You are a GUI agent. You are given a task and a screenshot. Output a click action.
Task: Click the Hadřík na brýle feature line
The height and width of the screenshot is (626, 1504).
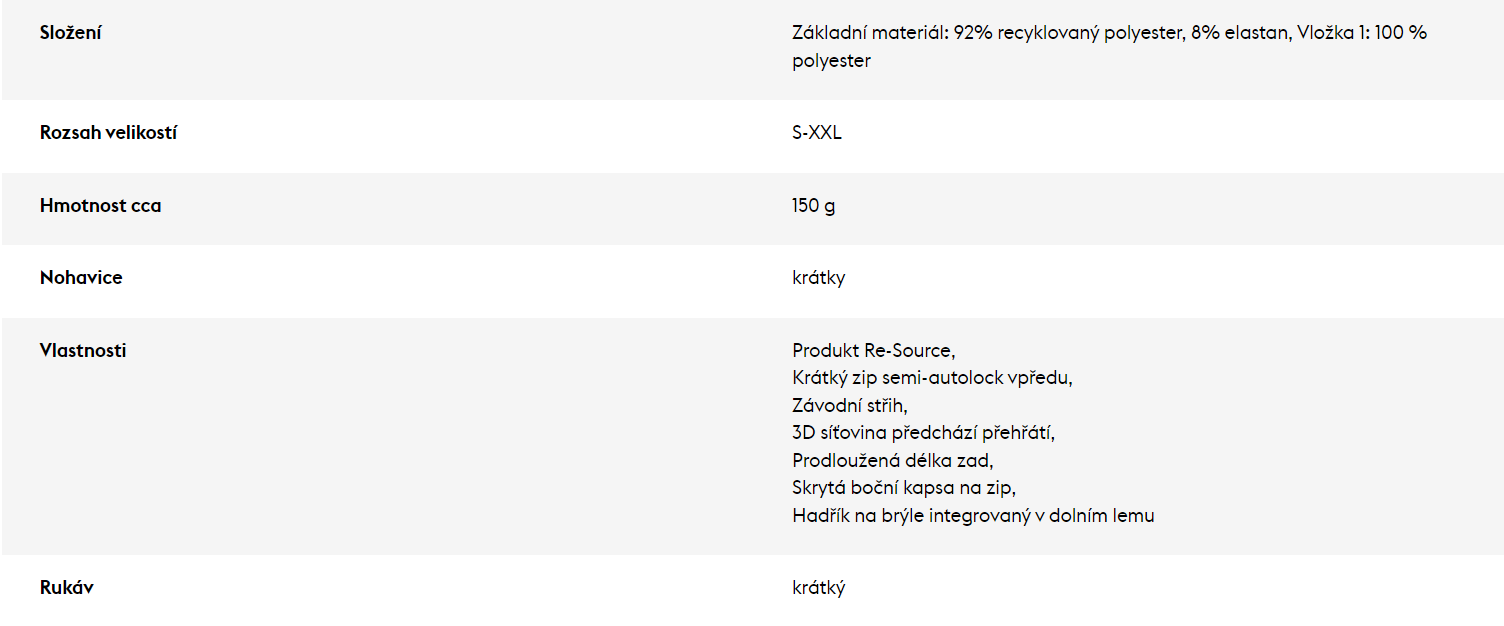[973, 516]
